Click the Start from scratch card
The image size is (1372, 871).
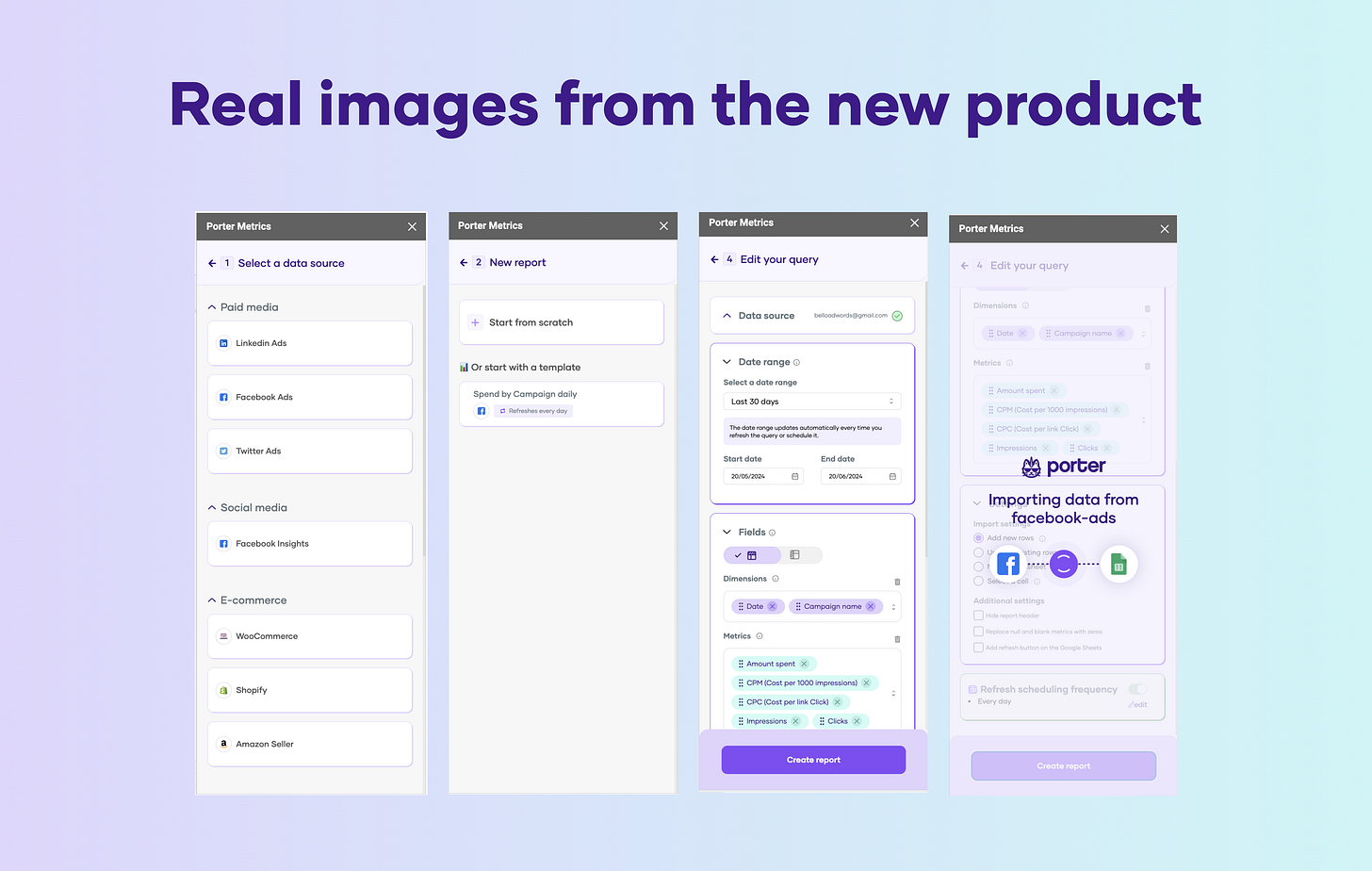(x=562, y=322)
